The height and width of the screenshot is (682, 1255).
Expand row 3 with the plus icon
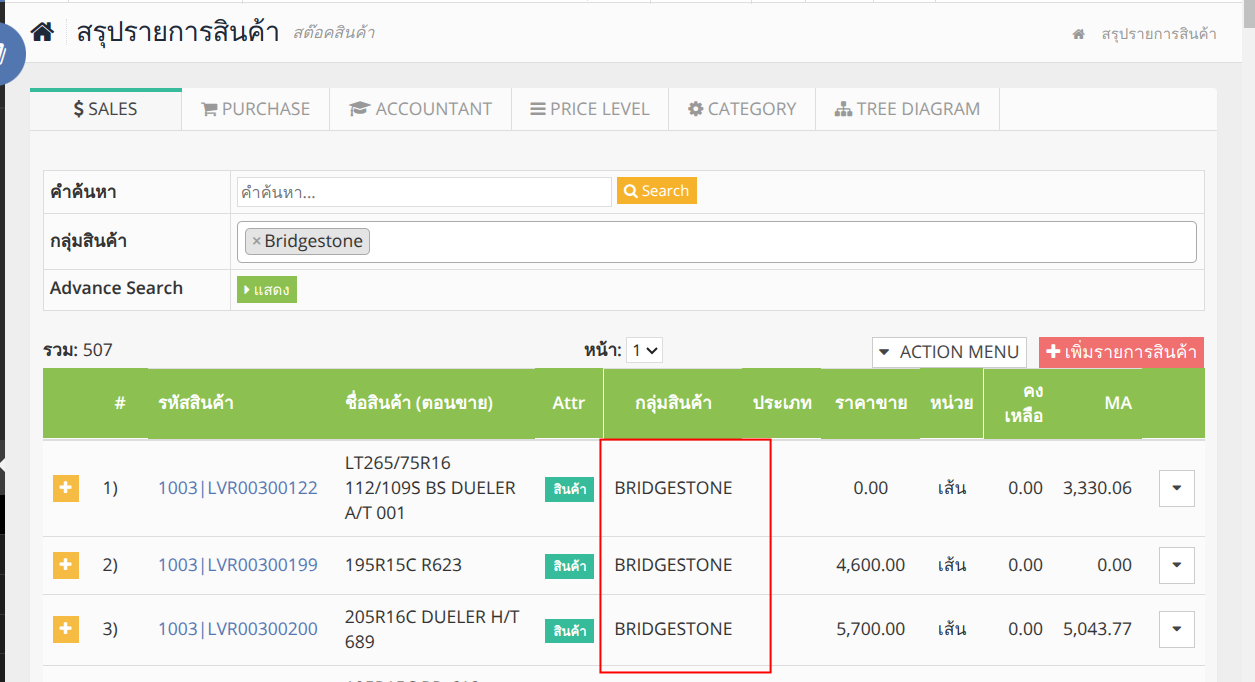coord(66,629)
